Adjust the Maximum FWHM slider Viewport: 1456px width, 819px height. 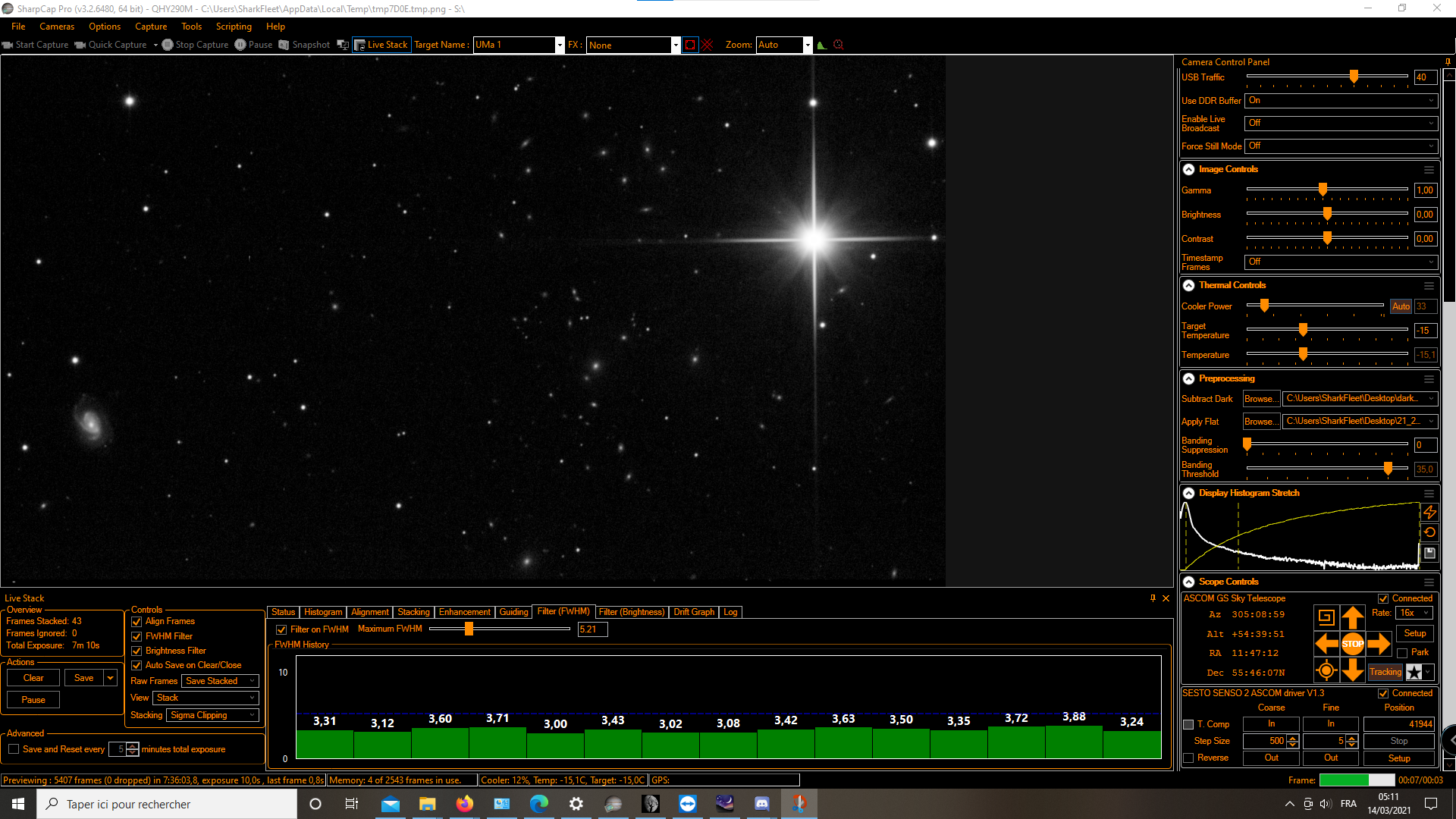coord(469,629)
